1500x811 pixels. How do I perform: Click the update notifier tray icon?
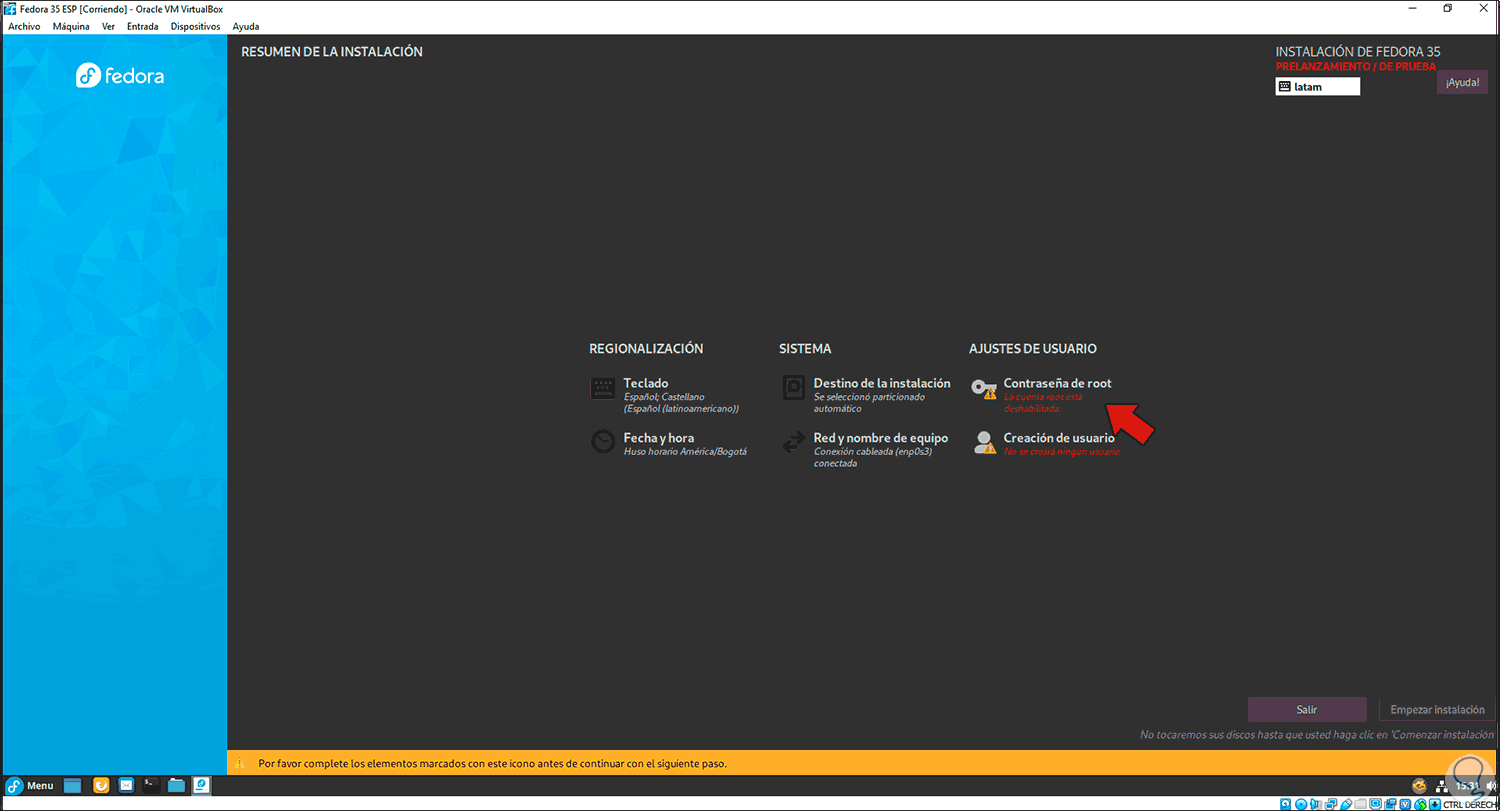coord(1418,786)
